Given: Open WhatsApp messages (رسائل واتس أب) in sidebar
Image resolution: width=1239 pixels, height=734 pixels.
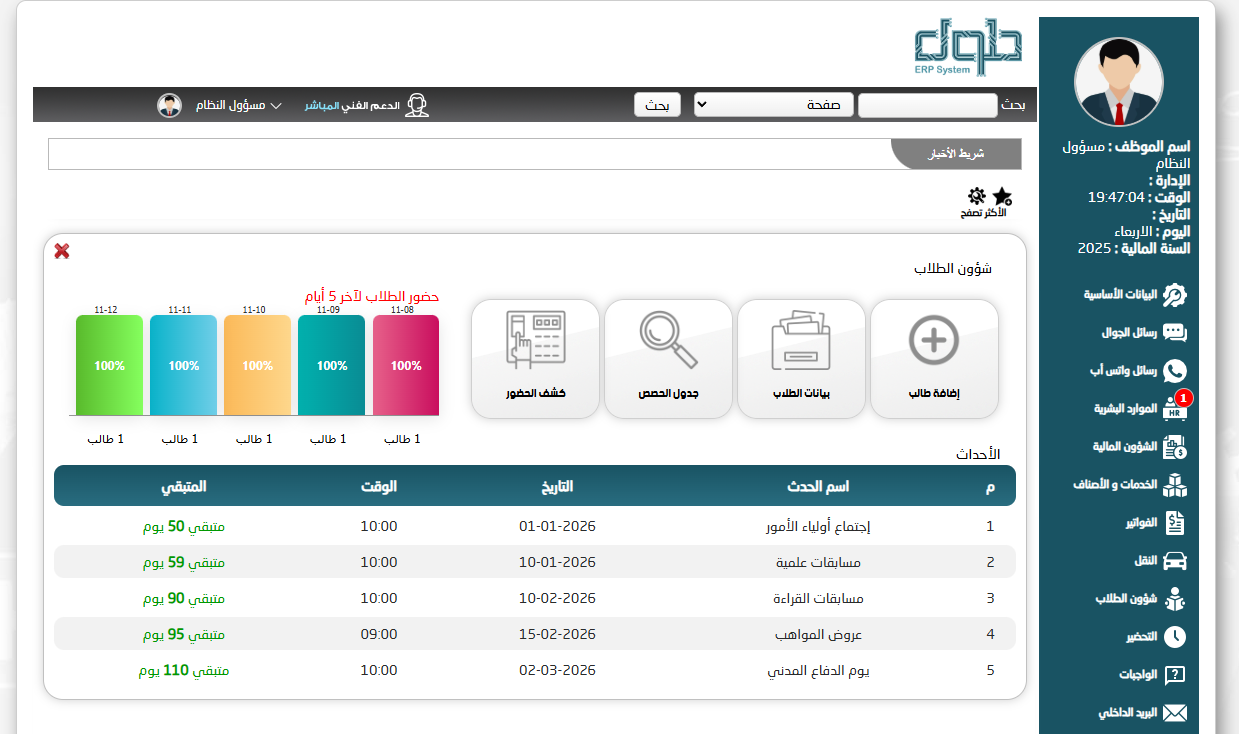Looking at the screenshot, I should 1135,370.
